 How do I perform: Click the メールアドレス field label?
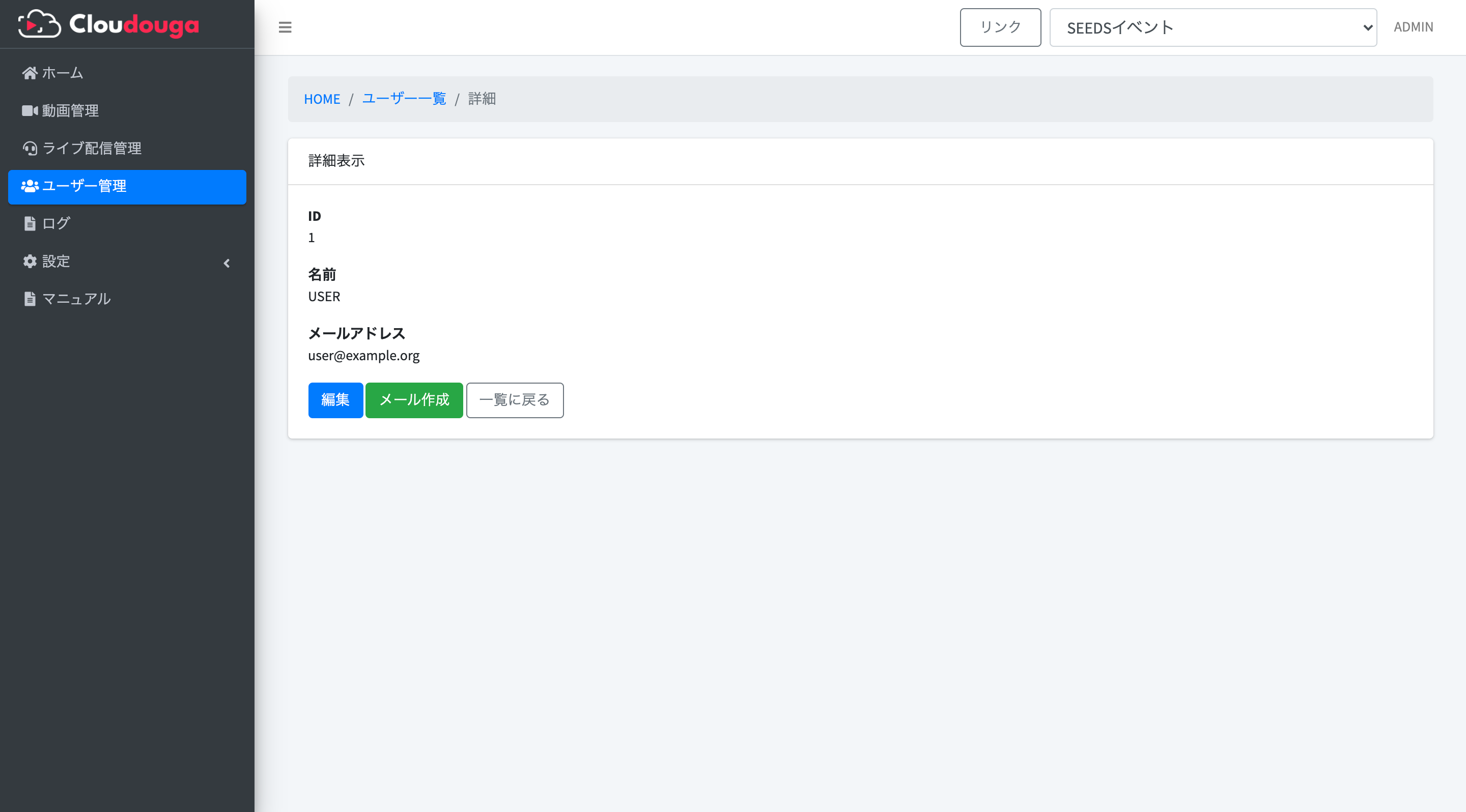tap(356, 333)
